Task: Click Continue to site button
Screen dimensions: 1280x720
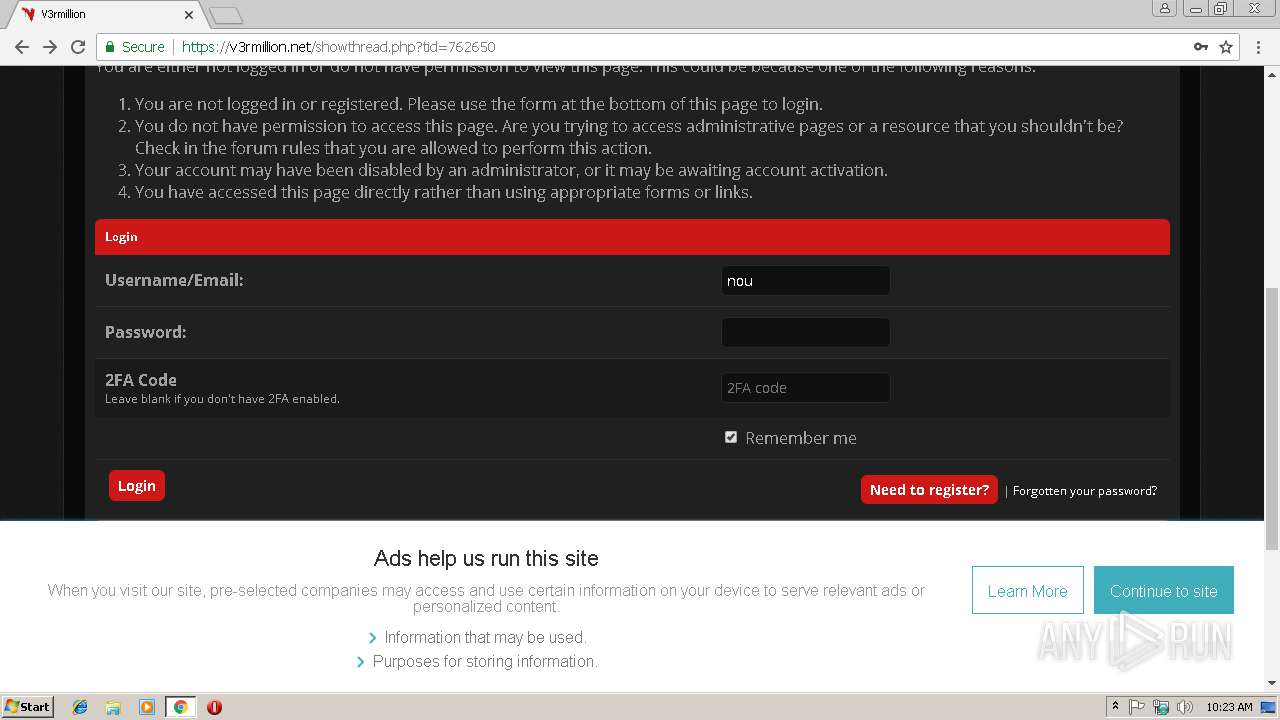Action: [1163, 591]
